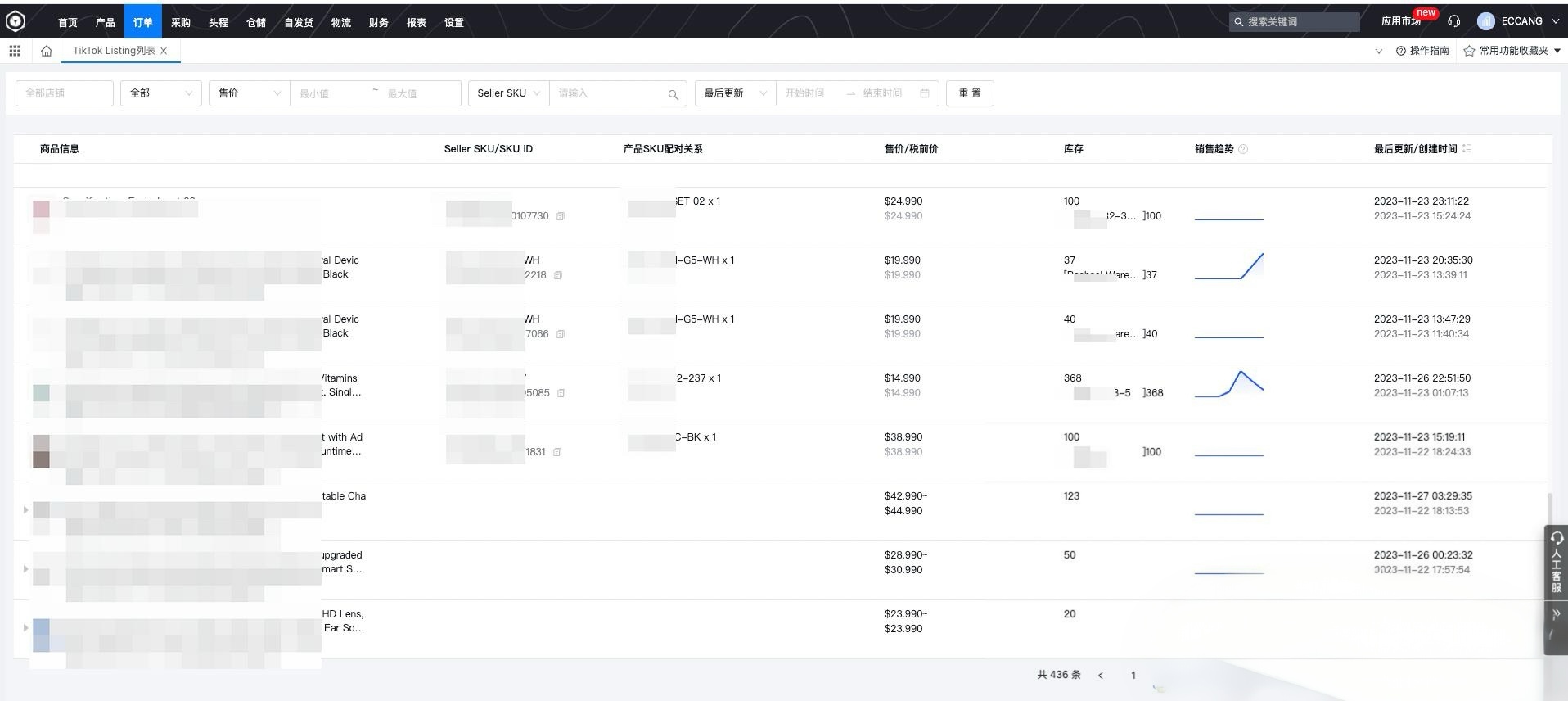
Task: Close the TikTok Listing列表 tab
Action: pyautogui.click(x=164, y=51)
